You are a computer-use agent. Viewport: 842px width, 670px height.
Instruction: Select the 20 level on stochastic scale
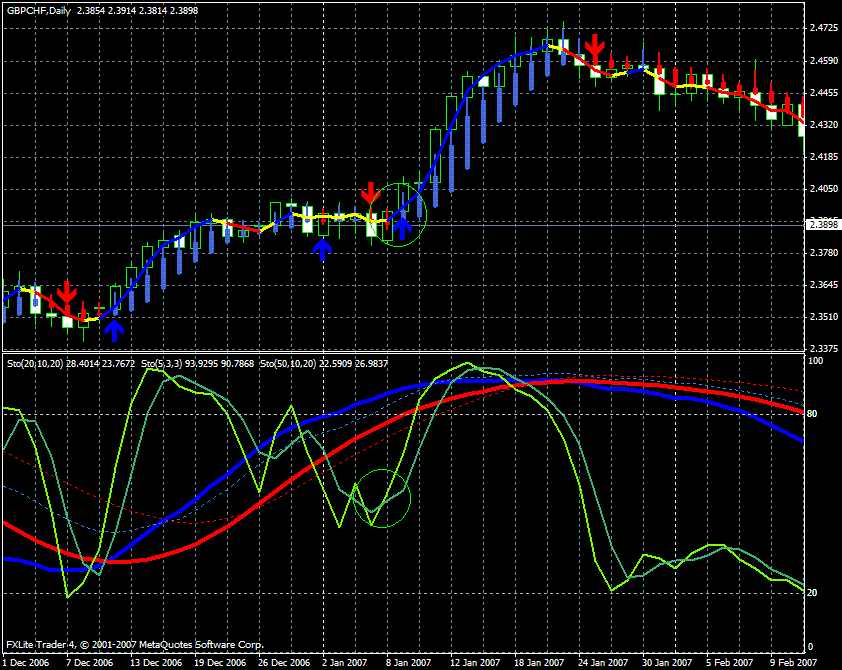[812, 593]
